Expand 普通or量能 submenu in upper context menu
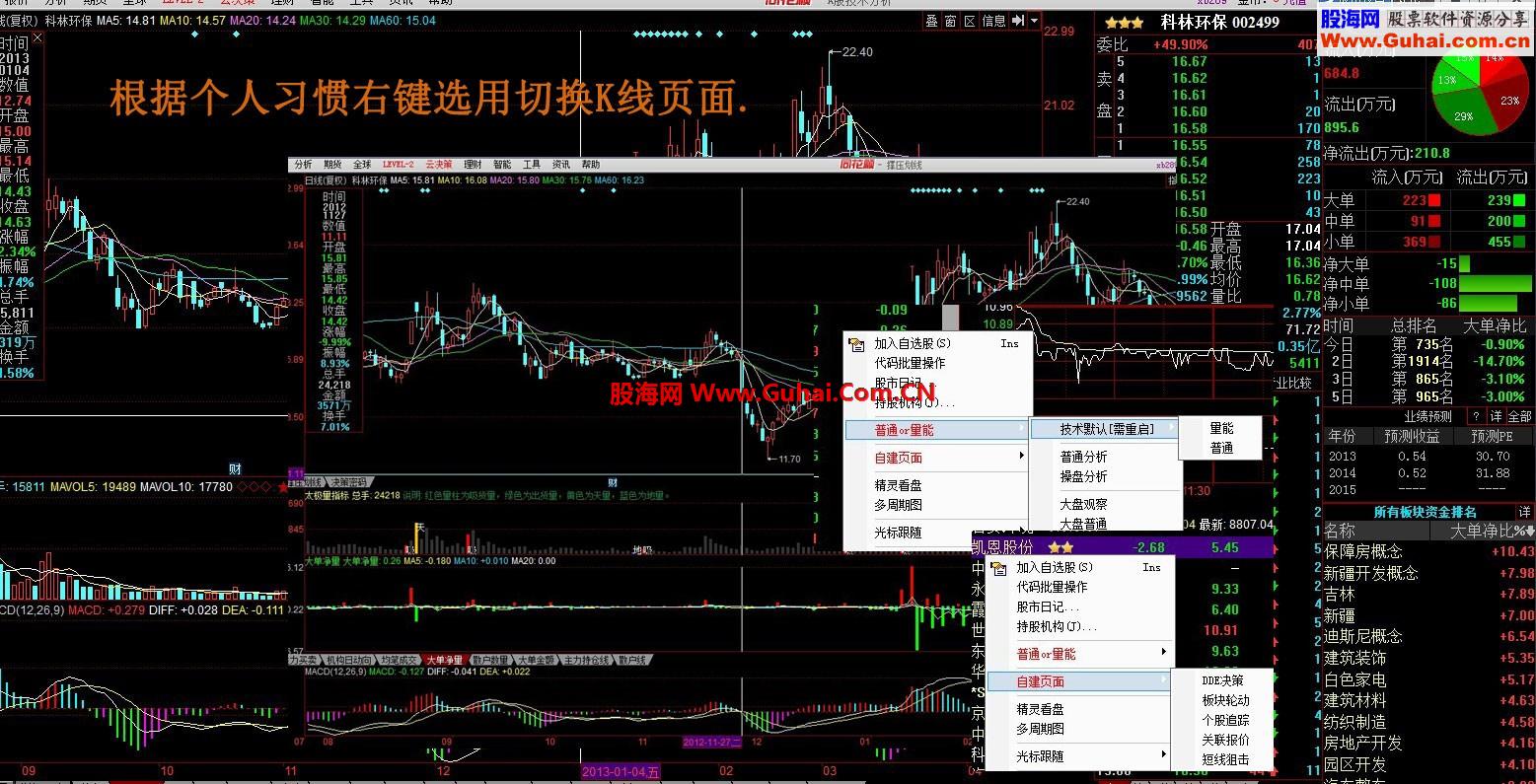 pyautogui.click(x=937, y=430)
